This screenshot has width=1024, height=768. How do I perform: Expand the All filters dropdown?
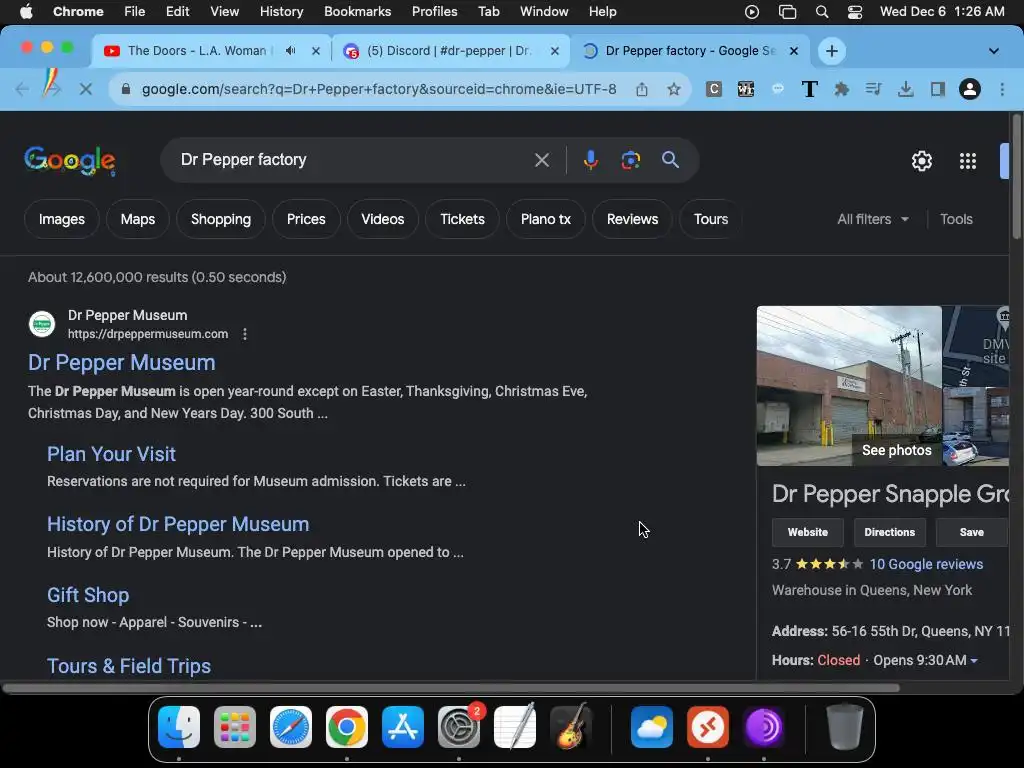click(873, 219)
